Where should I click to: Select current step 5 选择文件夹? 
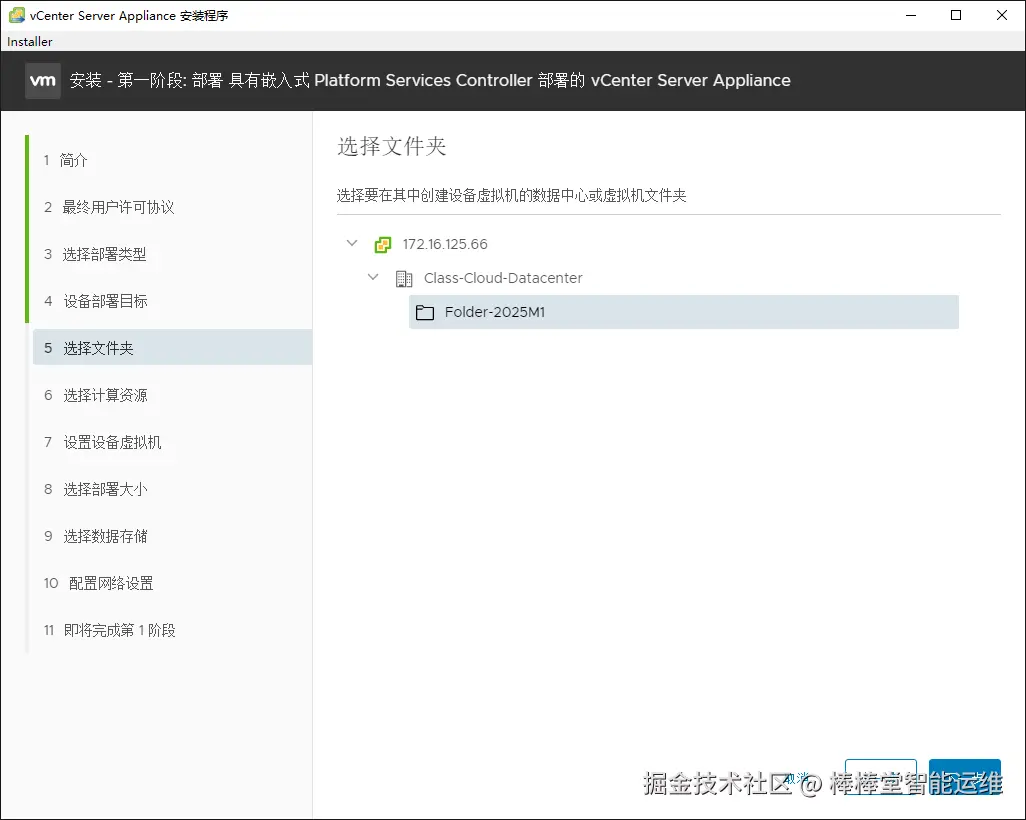pos(172,348)
